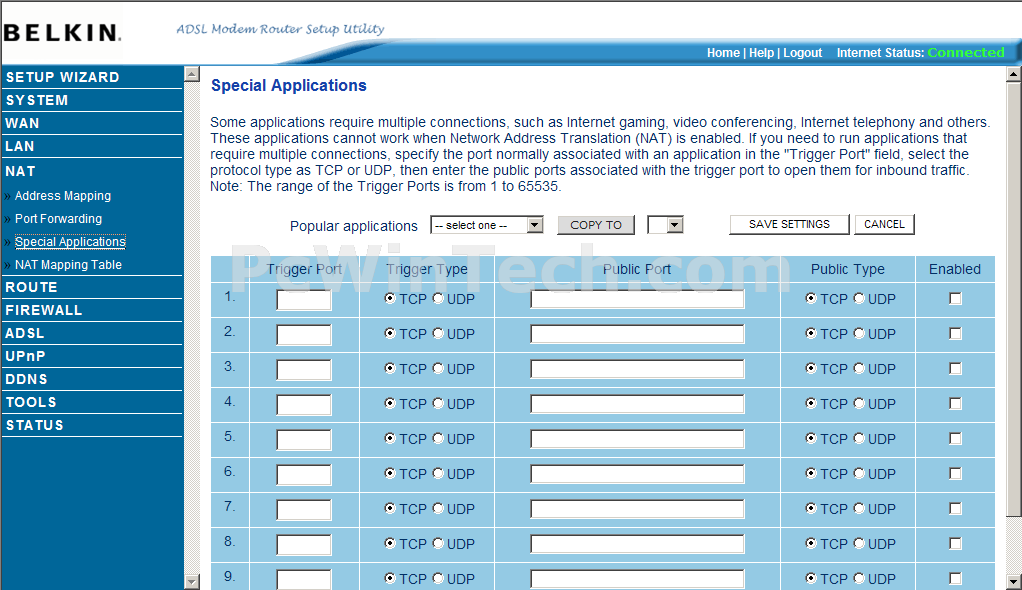Click the Trigger Port field of row 6
Image resolution: width=1022 pixels, height=590 pixels.
[304, 475]
